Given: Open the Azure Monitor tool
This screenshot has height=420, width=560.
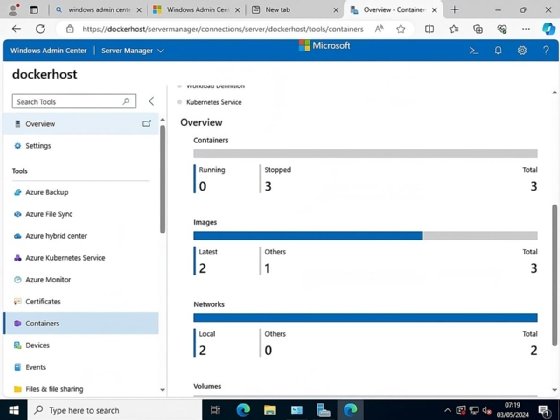Looking at the screenshot, I should 81,280.
